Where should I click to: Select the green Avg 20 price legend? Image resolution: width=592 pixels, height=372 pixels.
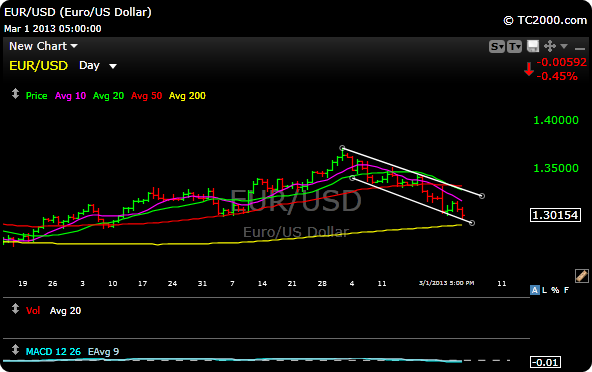pyautogui.click(x=108, y=96)
